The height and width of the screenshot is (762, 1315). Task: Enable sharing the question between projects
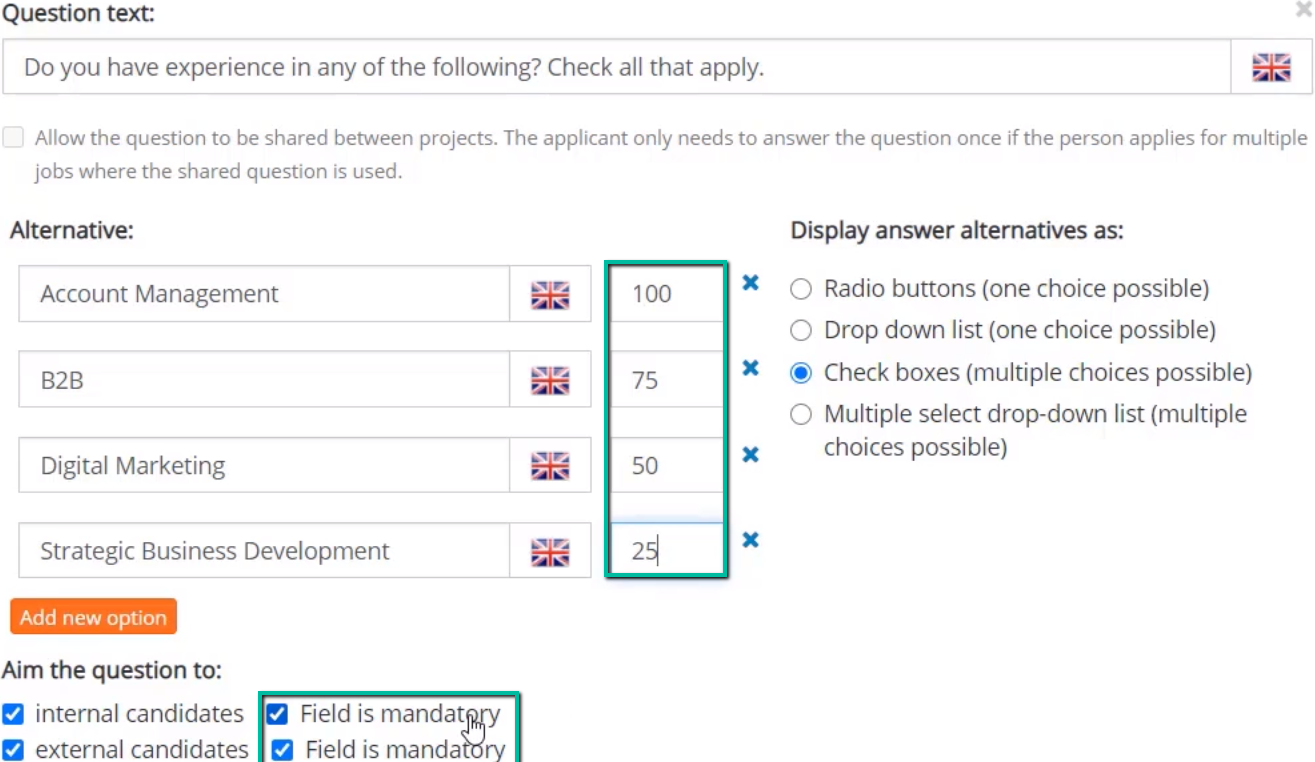(13, 138)
